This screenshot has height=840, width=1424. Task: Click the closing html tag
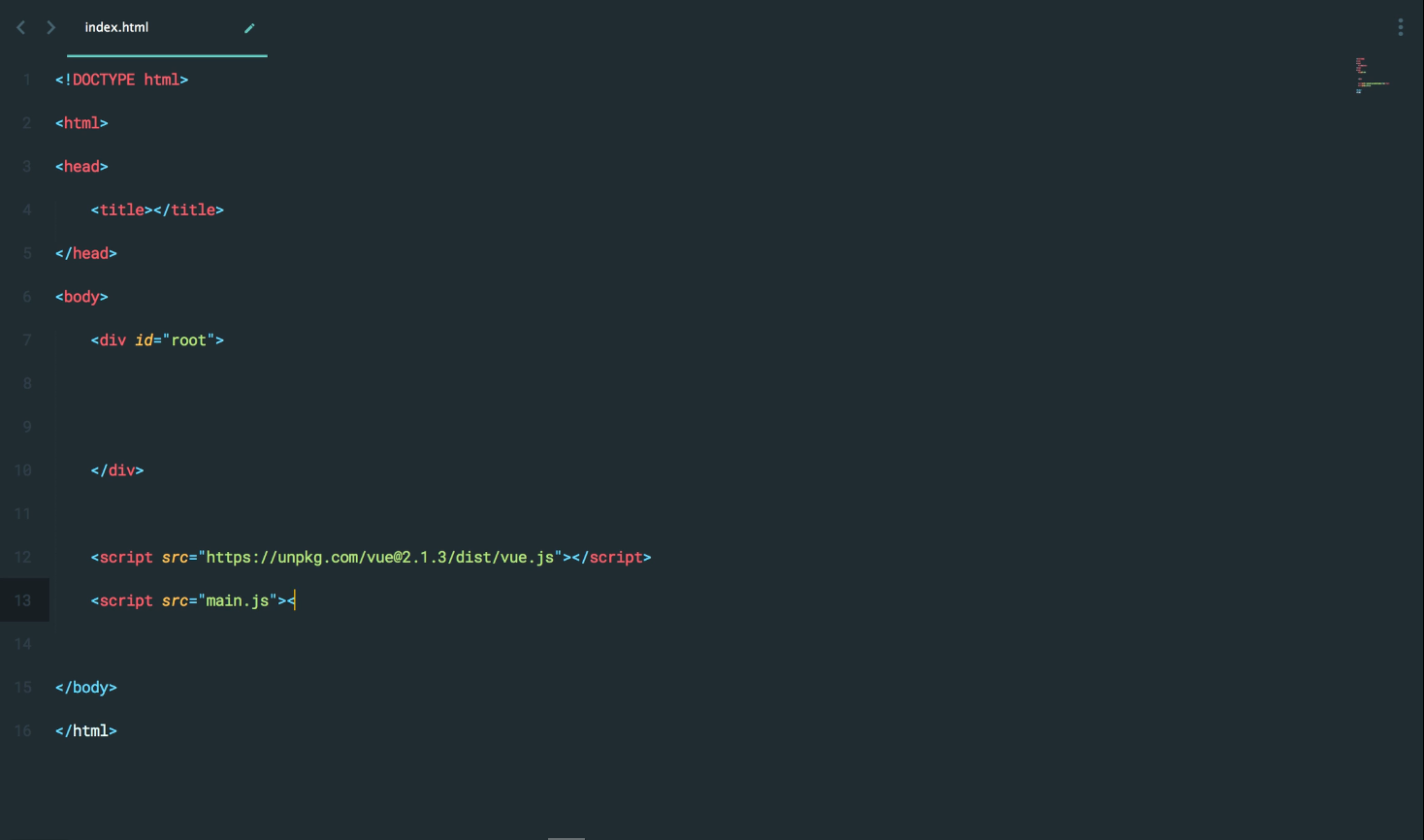86,731
